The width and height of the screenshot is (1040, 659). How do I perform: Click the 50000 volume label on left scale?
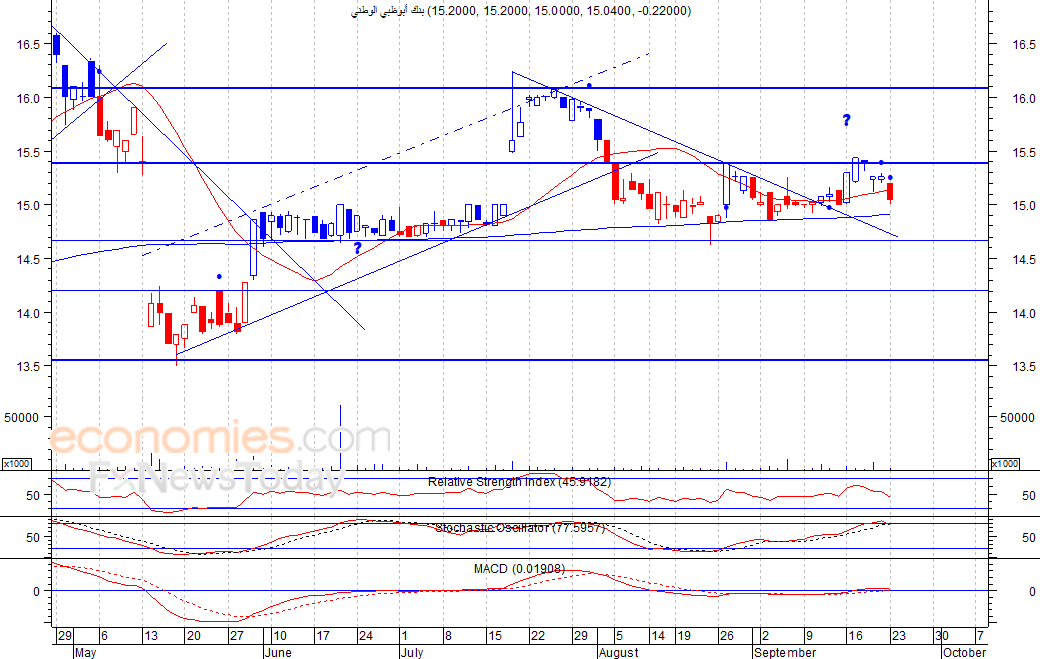click(22, 417)
